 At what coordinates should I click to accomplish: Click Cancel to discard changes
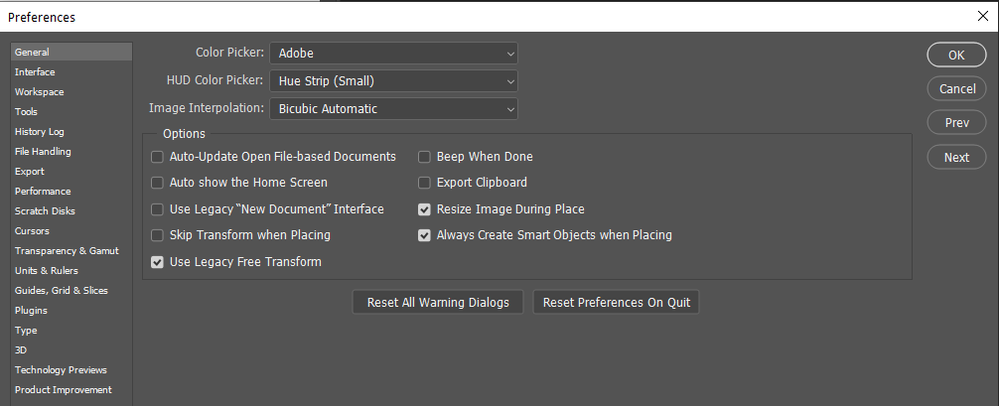[957, 89]
